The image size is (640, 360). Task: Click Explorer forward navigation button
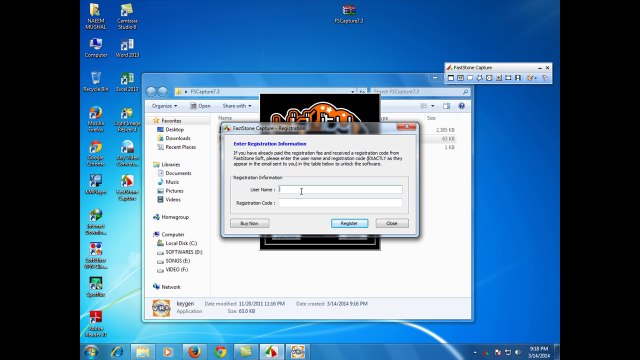tap(163, 91)
